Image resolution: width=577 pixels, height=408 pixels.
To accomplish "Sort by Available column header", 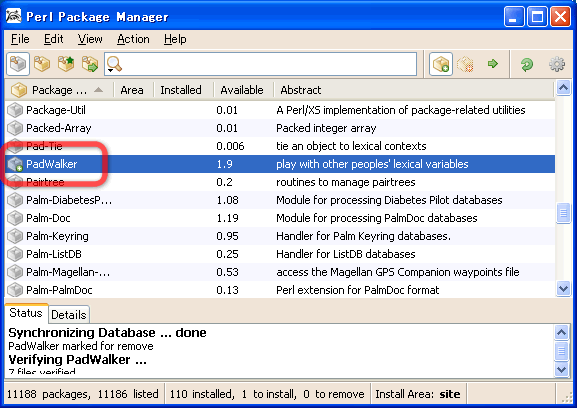I will pyautogui.click(x=242, y=90).
